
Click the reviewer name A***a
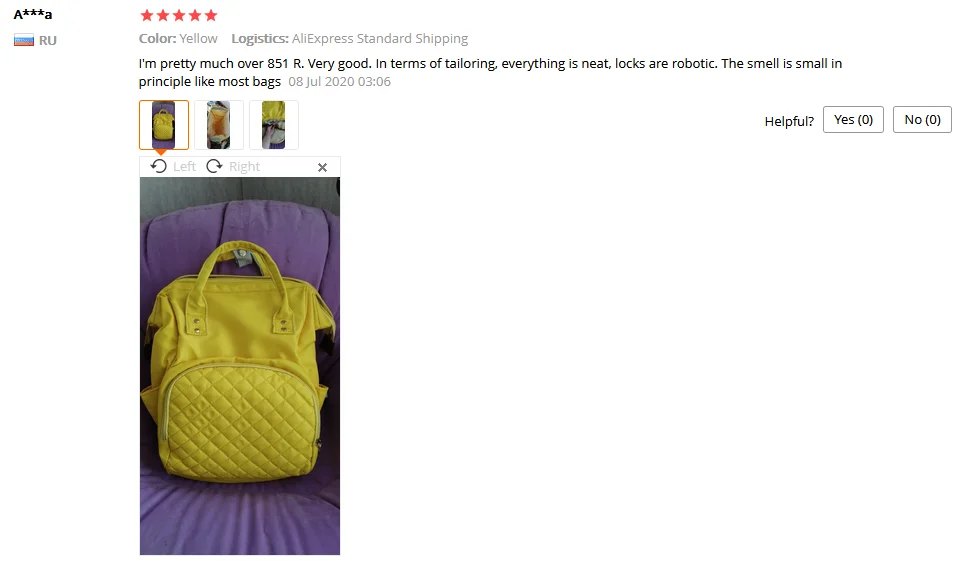[33, 14]
